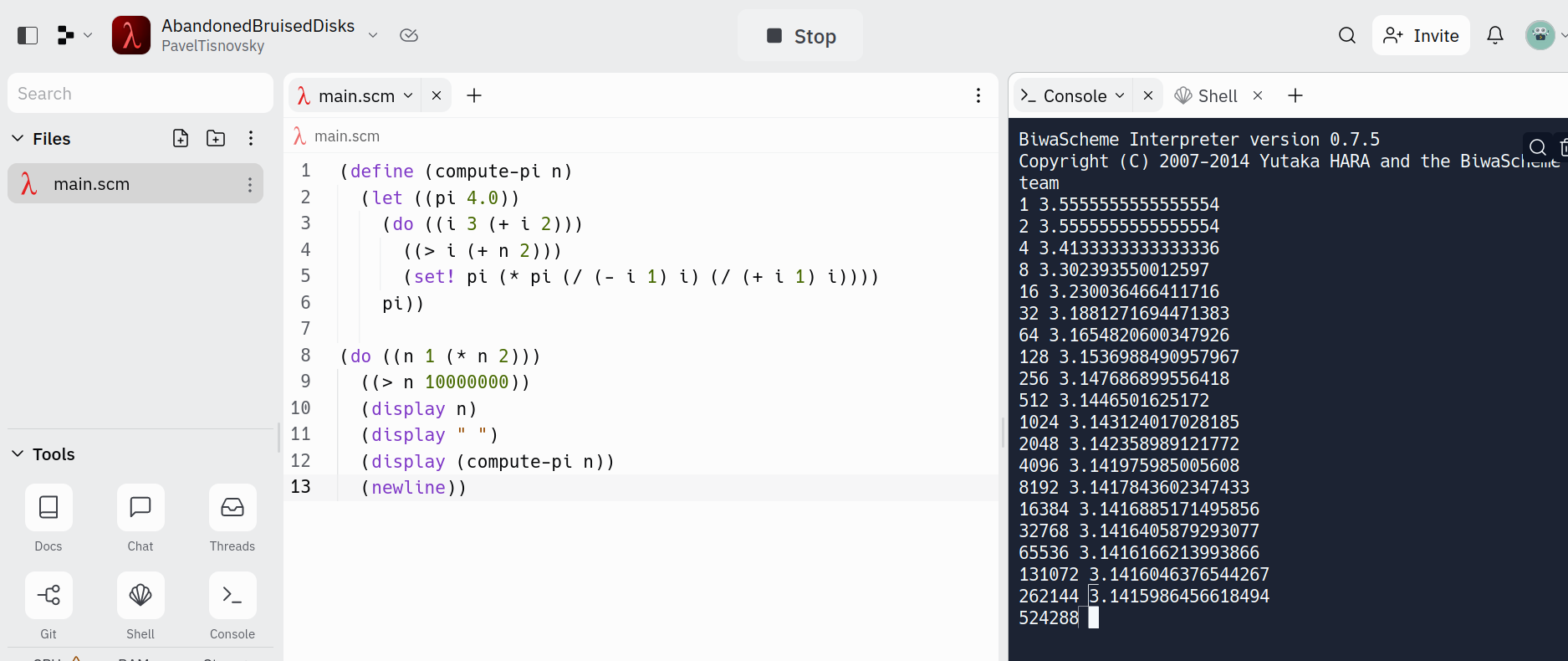Collapse the Files section
Image resolution: width=1568 pixels, height=661 pixels.
click(18, 138)
